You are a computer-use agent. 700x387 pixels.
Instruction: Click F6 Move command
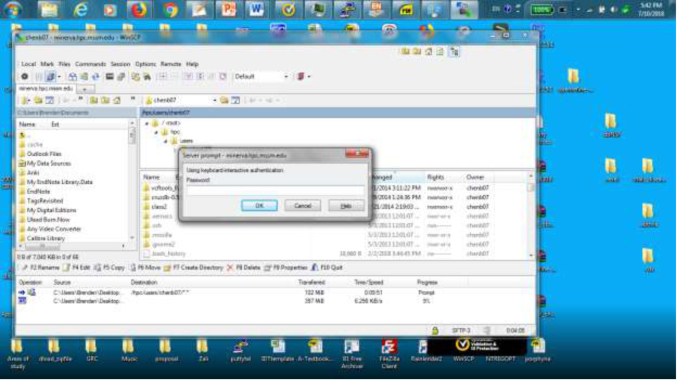pos(145,268)
